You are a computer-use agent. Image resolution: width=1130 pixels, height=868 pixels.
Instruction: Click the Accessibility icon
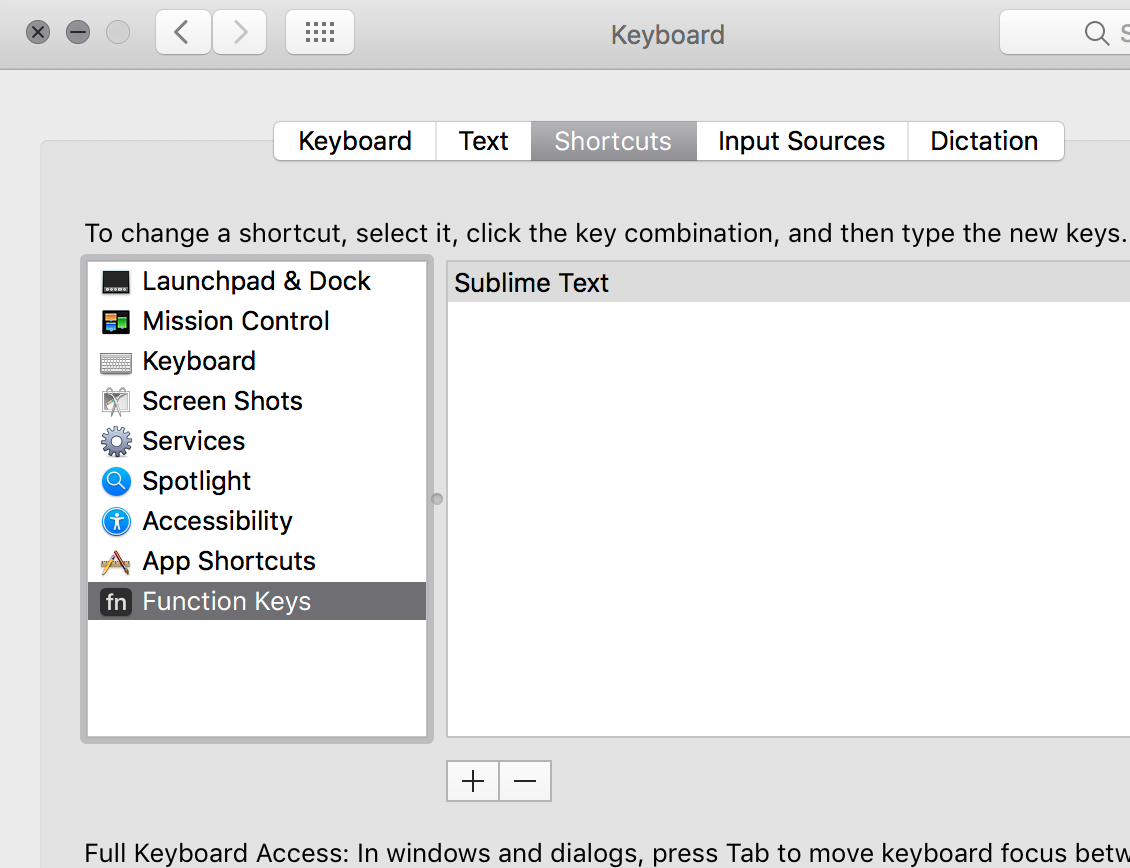(116, 521)
